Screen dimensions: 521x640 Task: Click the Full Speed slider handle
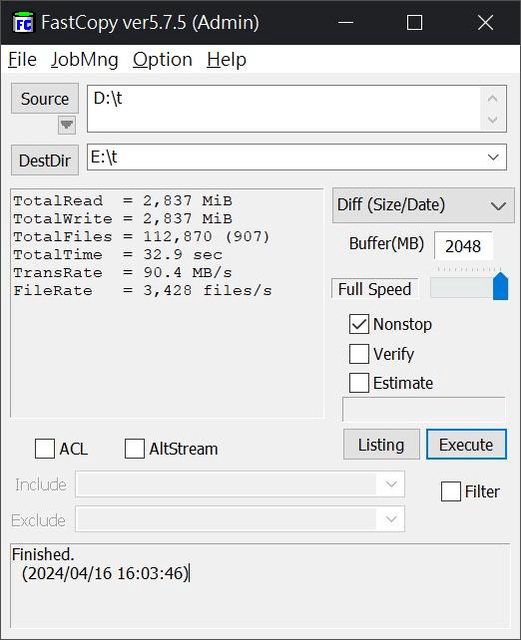(501, 287)
